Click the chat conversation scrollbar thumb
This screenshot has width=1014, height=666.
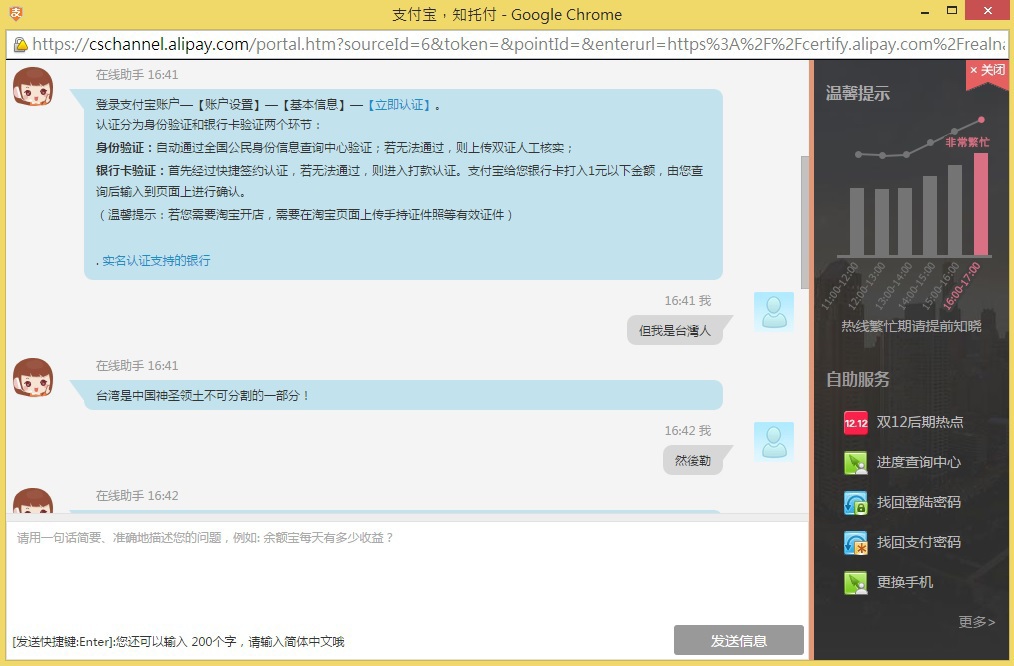click(804, 222)
